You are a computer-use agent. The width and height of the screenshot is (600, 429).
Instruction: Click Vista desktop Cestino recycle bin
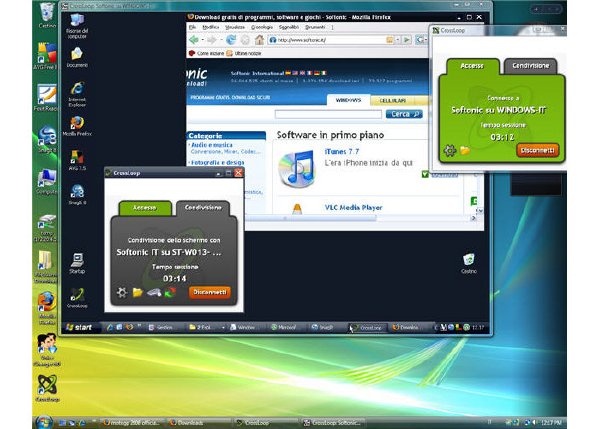tap(47, 15)
